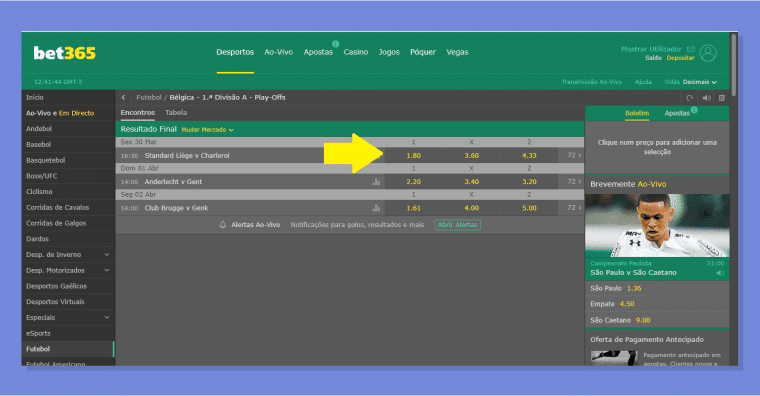This screenshot has width=760, height=396.
Task: Click the Standard Liège v Charleroi match name
Action: coord(187,156)
